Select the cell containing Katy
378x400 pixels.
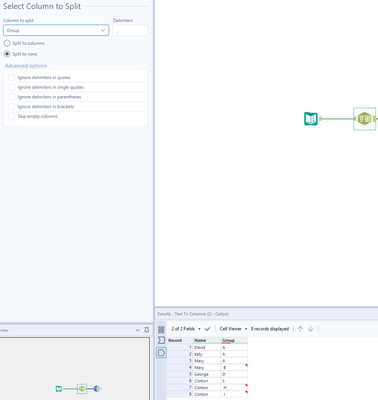(x=207, y=354)
